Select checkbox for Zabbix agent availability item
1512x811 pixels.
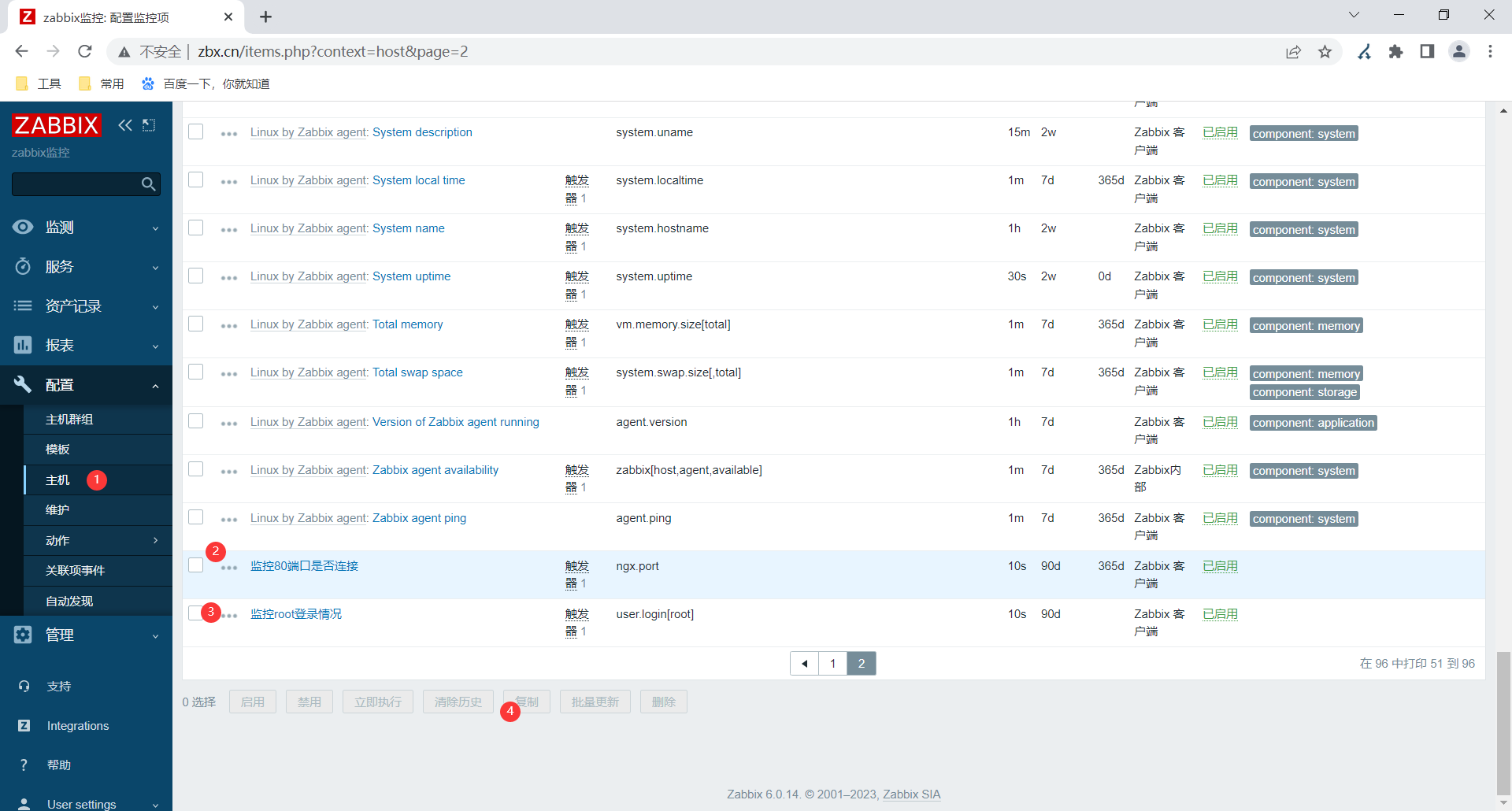pyautogui.click(x=196, y=469)
